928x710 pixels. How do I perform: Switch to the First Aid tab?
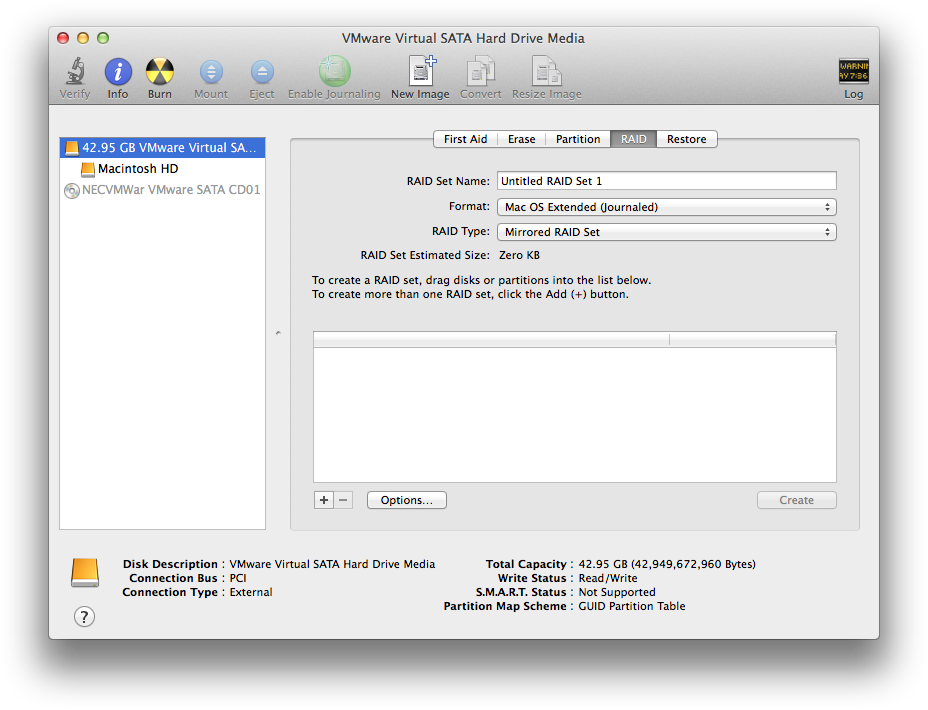tap(465, 139)
